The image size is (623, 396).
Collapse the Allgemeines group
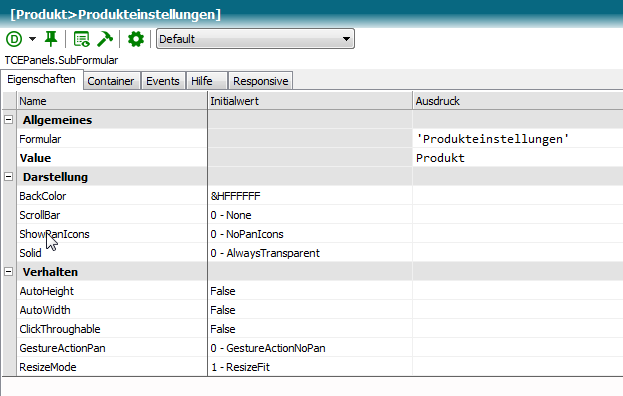[8, 120]
